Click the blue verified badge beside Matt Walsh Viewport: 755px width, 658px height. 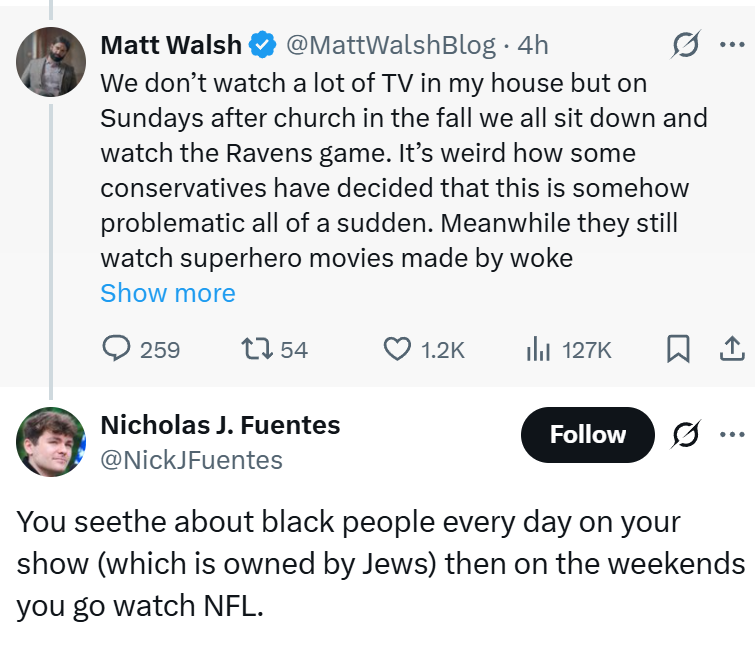(x=263, y=45)
